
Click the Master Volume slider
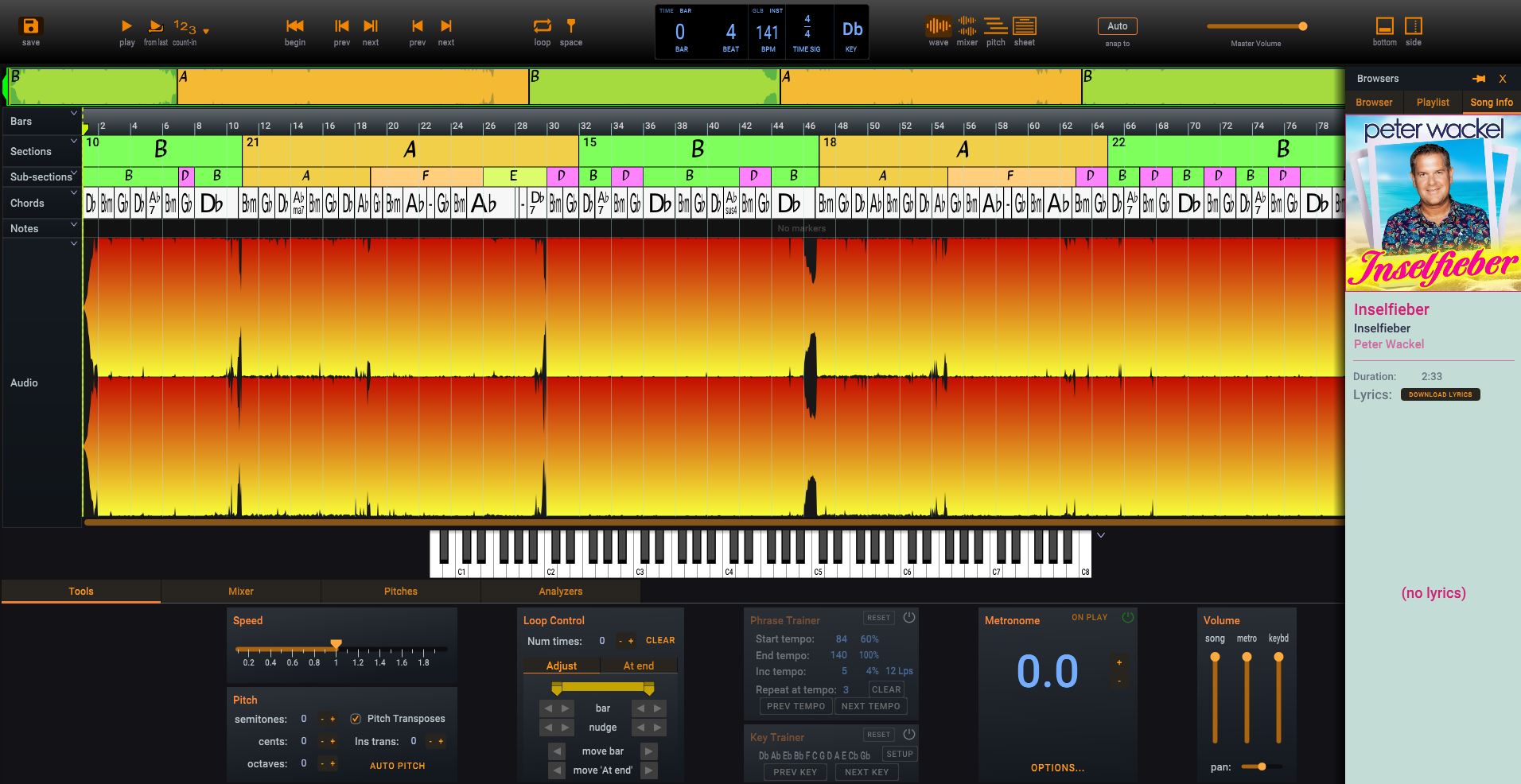click(x=1255, y=27)
